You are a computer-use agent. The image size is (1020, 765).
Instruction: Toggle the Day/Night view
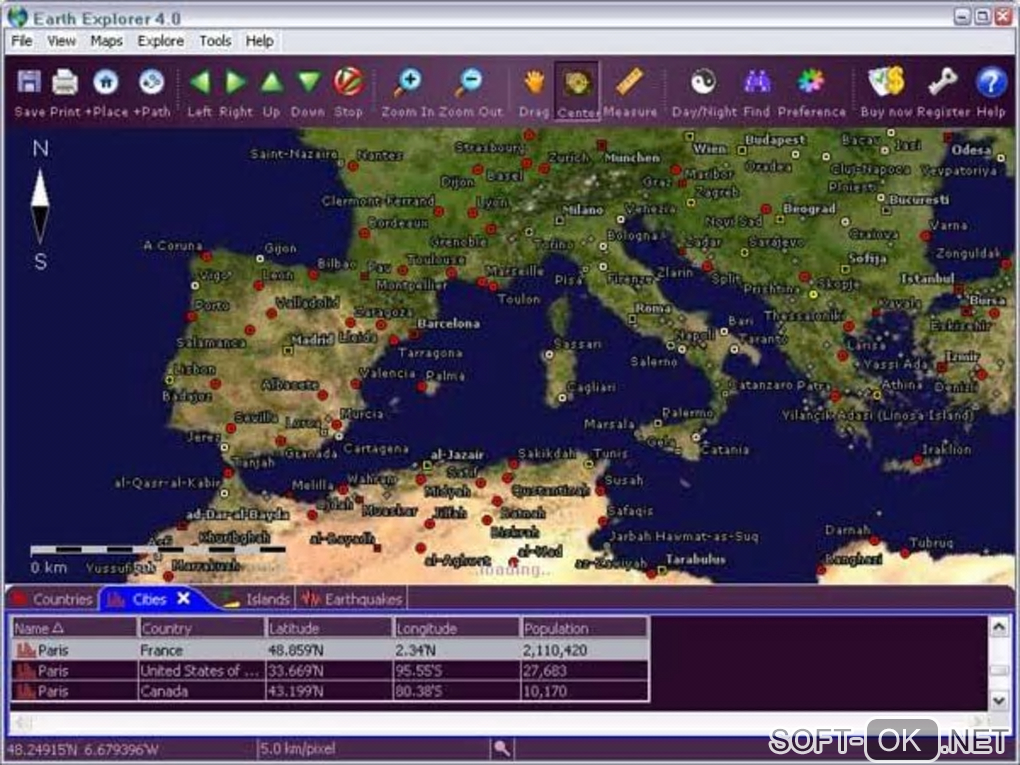pyautogui.click(x=703, y=82)
